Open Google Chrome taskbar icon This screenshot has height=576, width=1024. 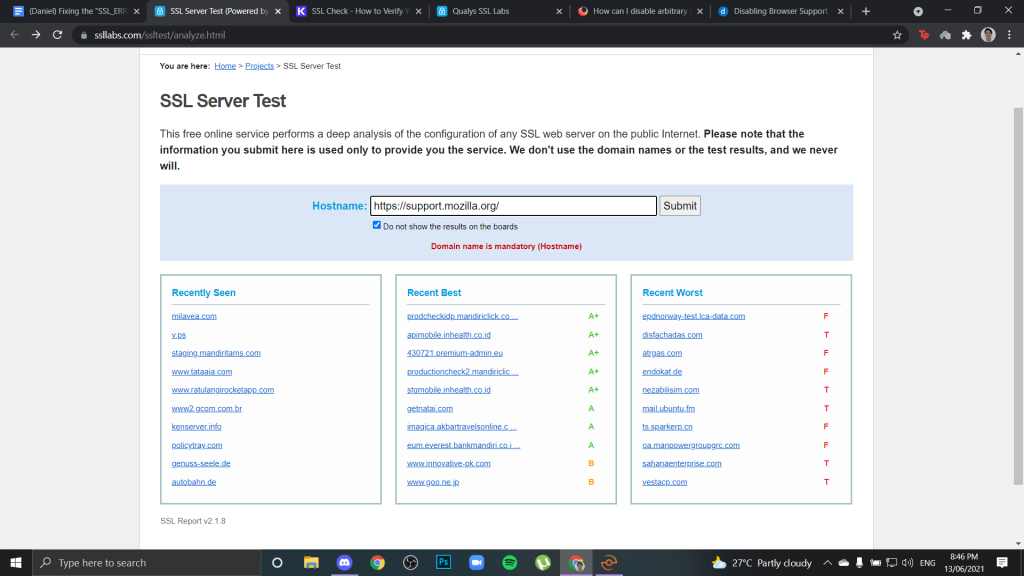click(x=377, y=562)
